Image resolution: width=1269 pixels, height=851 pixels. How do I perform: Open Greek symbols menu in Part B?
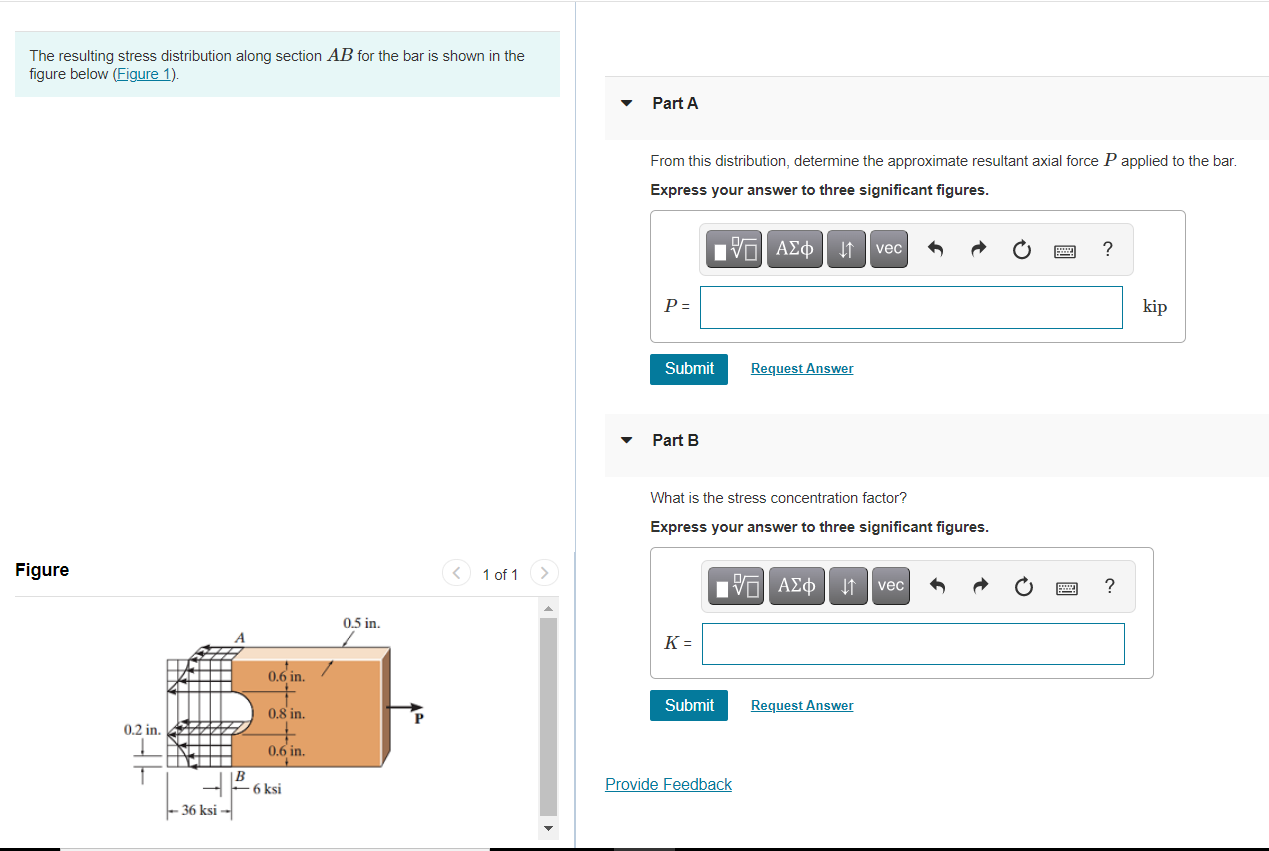click(797, 586)
